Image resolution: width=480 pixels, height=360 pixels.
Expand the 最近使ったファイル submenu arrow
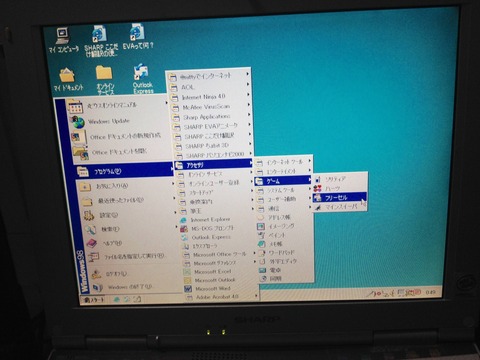point(174,198)
